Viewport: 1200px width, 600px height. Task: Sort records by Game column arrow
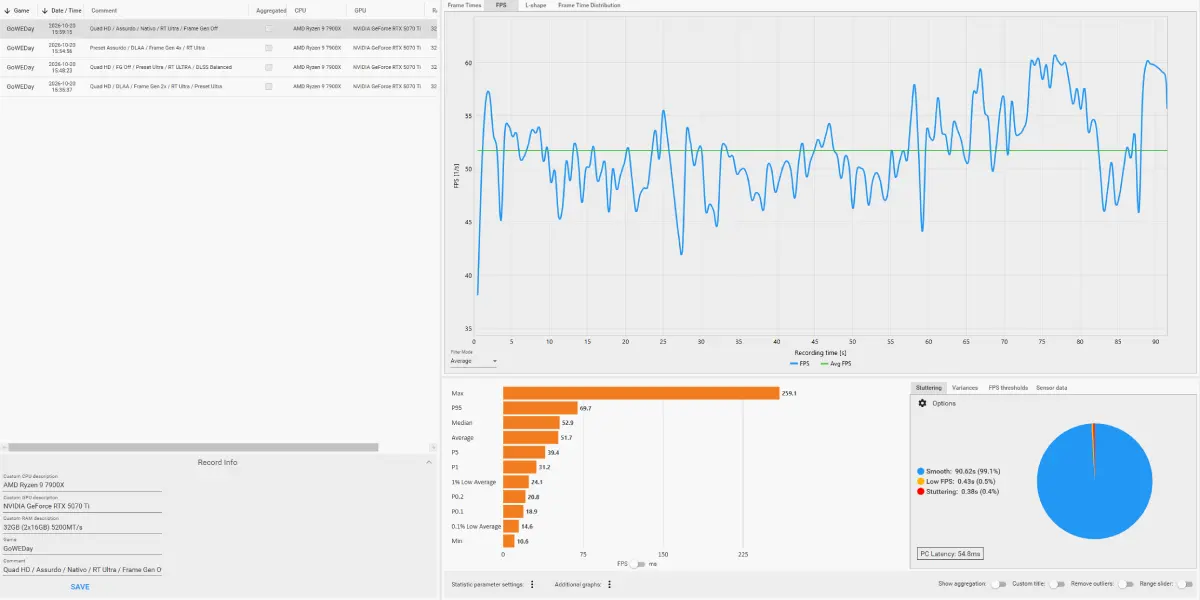[5, 10]
